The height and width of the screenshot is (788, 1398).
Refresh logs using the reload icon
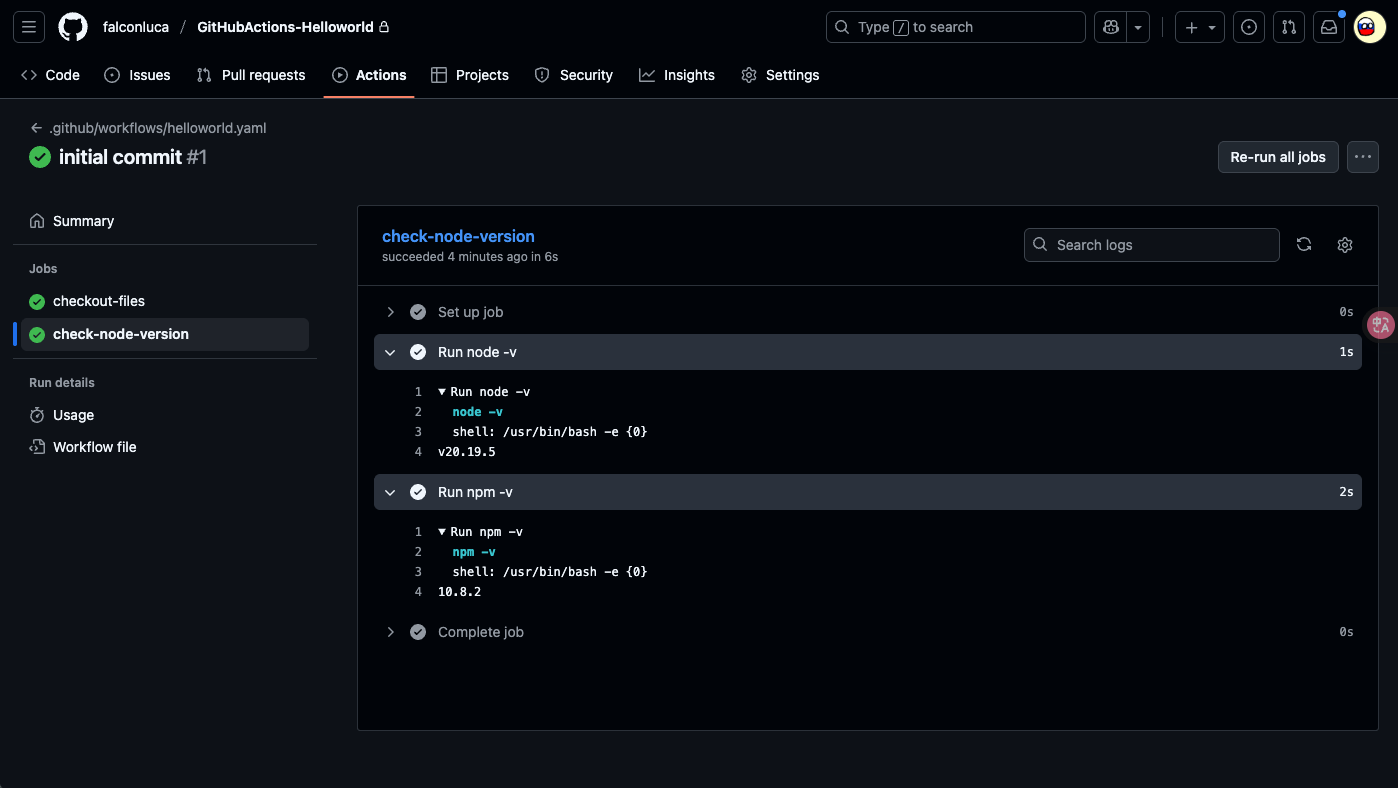(1304, 245)
